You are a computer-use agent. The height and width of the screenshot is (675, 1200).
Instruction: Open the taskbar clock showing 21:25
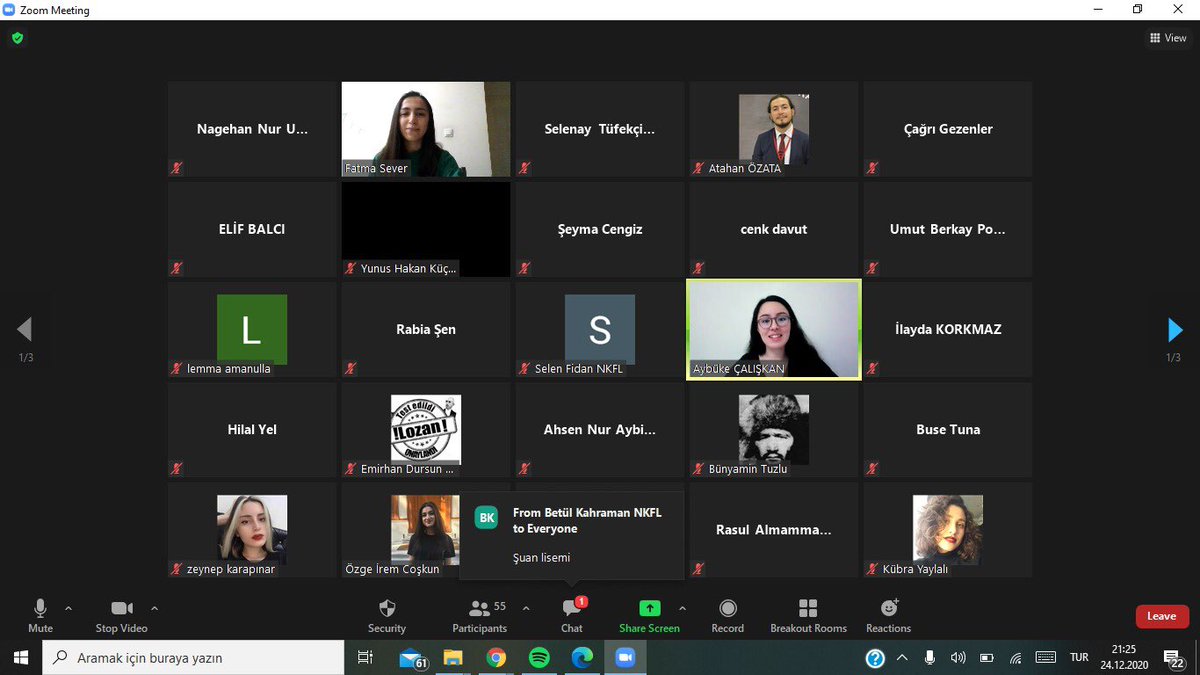click(1124, 658)
